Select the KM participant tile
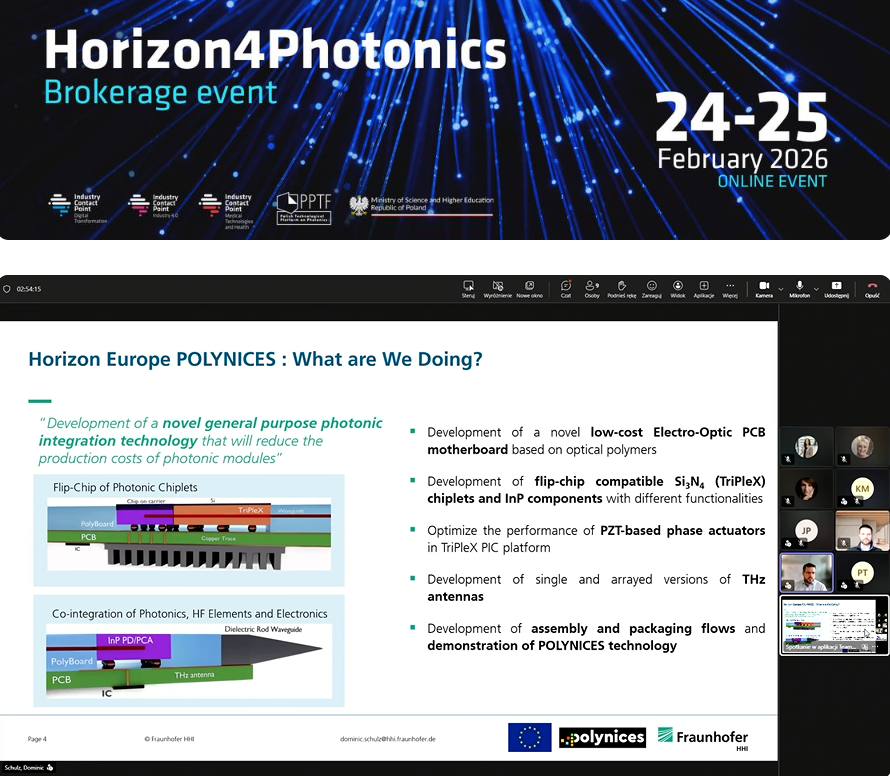Screen dimensions: 890x776 coord(862,488)
